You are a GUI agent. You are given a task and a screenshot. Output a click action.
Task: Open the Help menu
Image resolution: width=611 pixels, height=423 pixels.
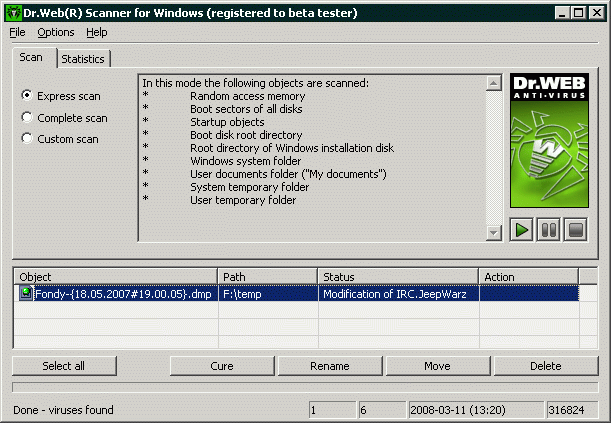tap(97, 32)
